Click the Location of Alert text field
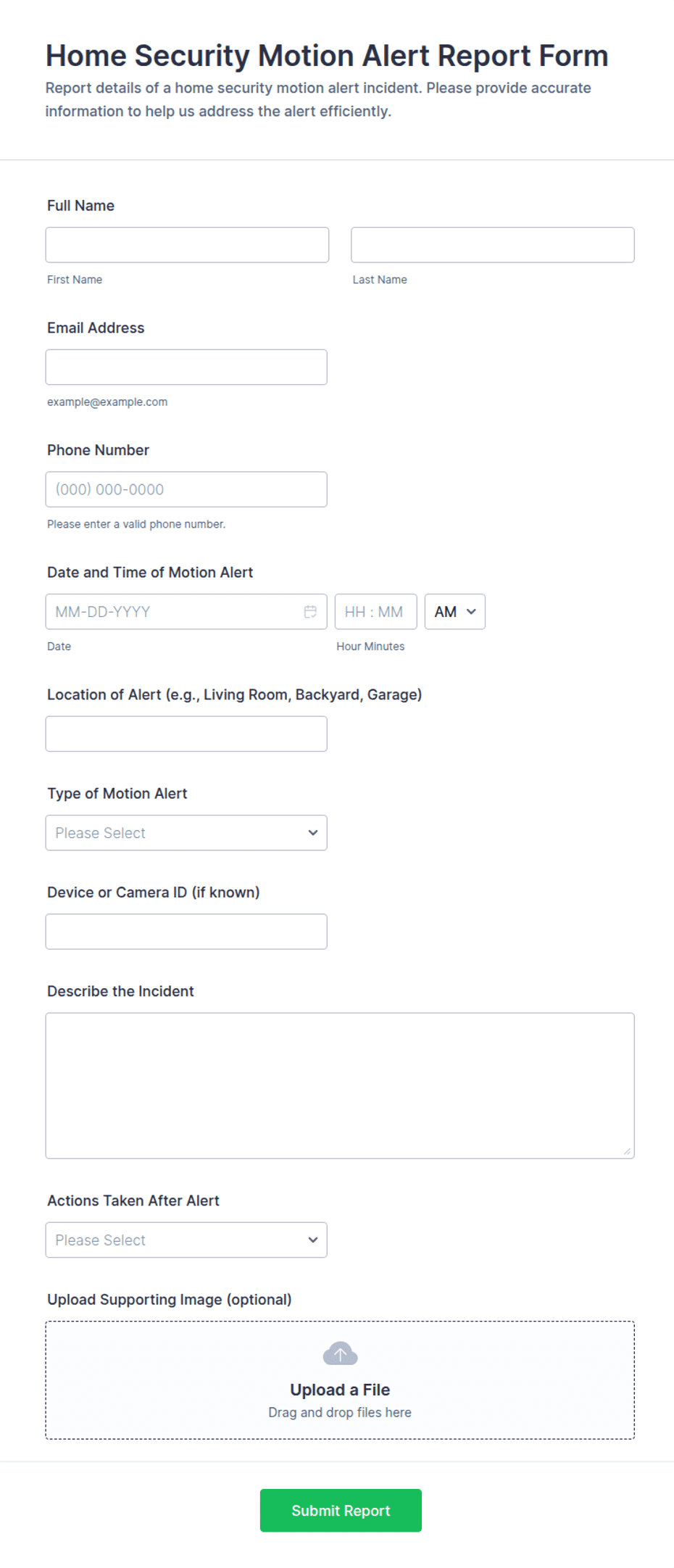The width and height of the screenshot is (674, 1568). 186,734
